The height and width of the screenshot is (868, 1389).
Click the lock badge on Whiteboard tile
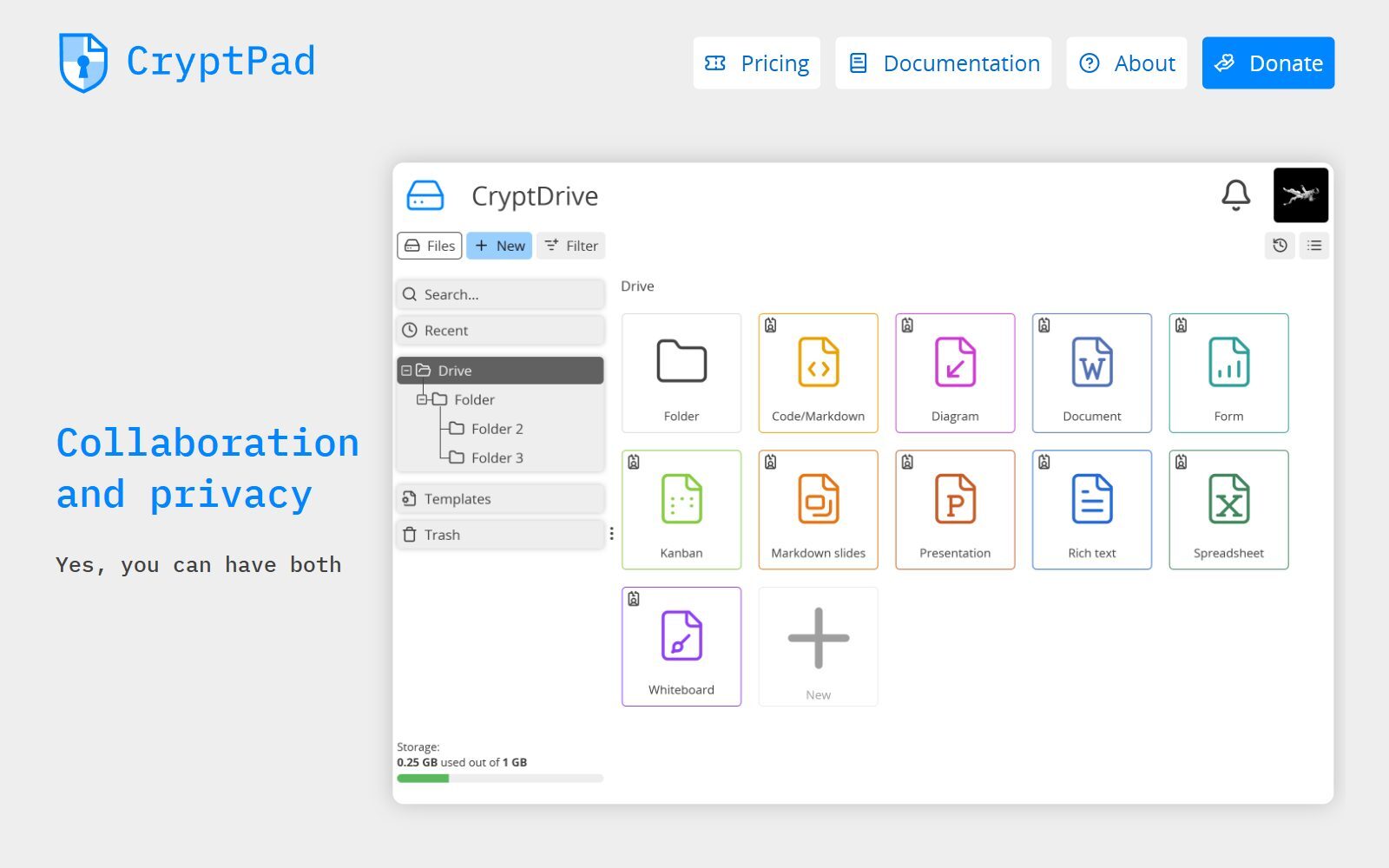pos(634,599)
